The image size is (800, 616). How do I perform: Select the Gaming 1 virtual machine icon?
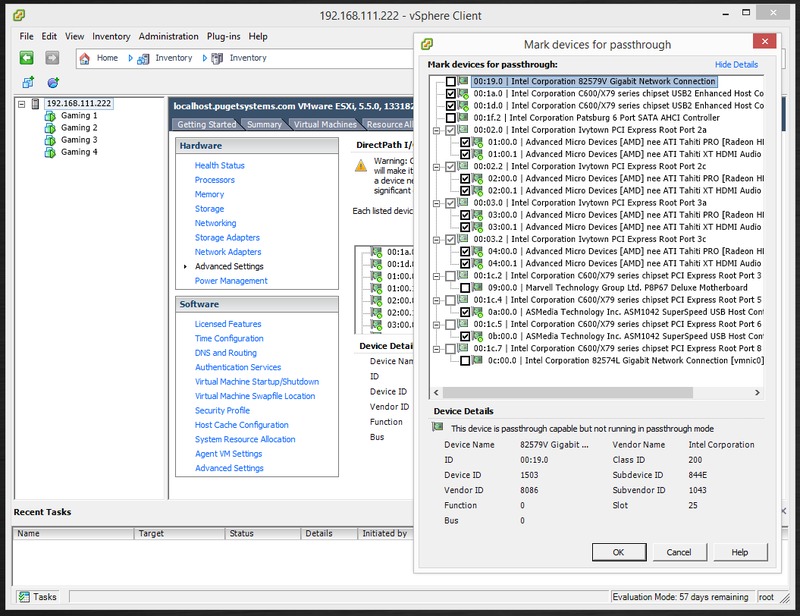click(x=50, y=116)
